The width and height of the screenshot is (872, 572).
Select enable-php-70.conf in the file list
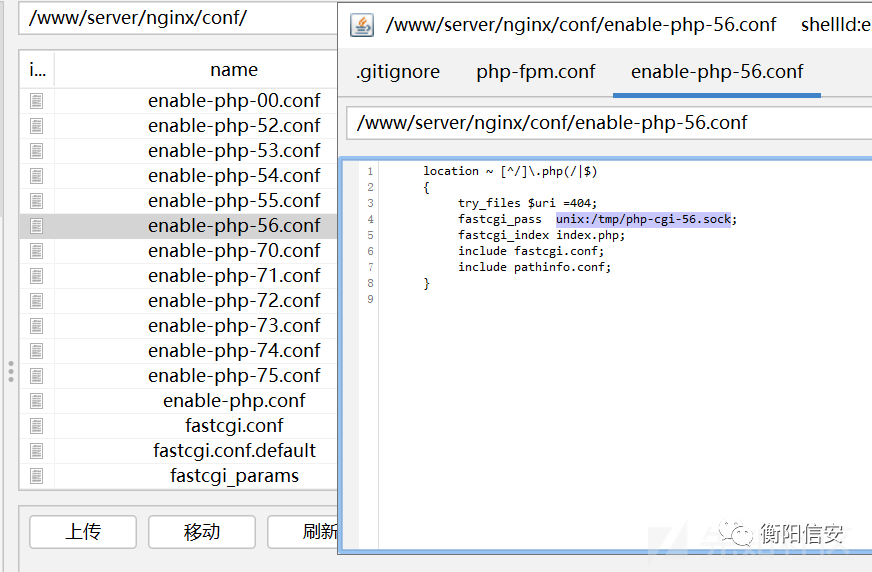tap(234, 251)
